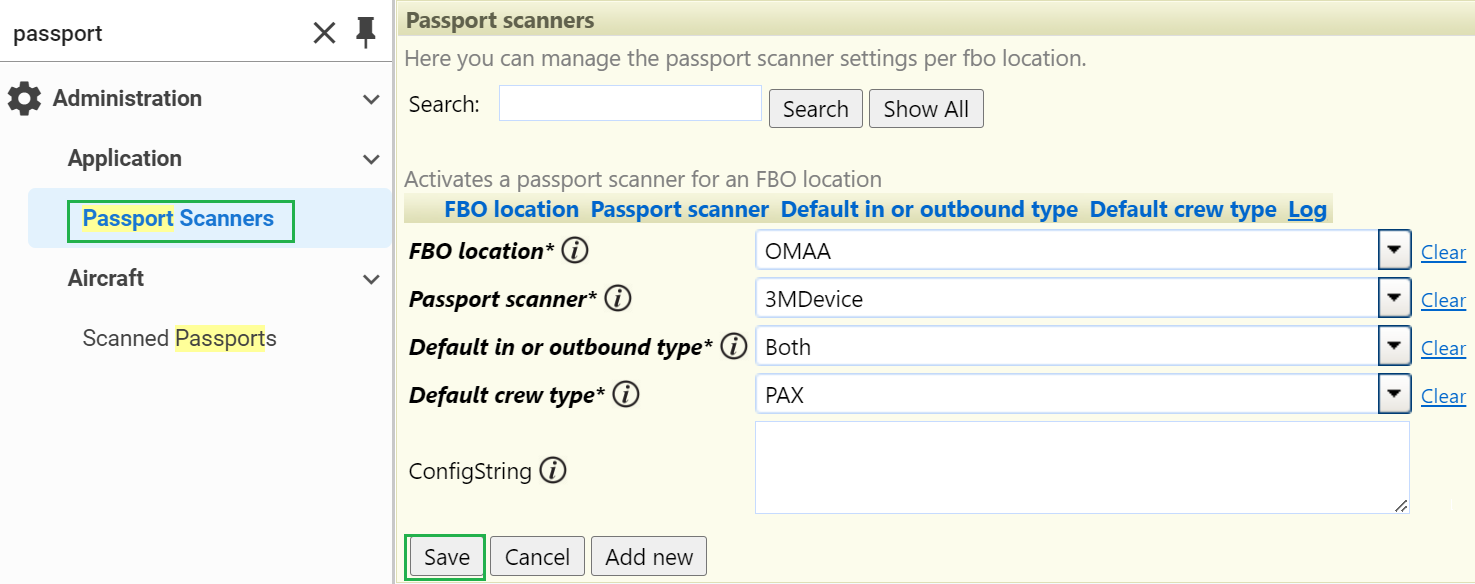Image resolution: width=1475 pixels, height=584 pixels.
Task: Show info icon next to Passport scanner
Action: pos(618,299)
